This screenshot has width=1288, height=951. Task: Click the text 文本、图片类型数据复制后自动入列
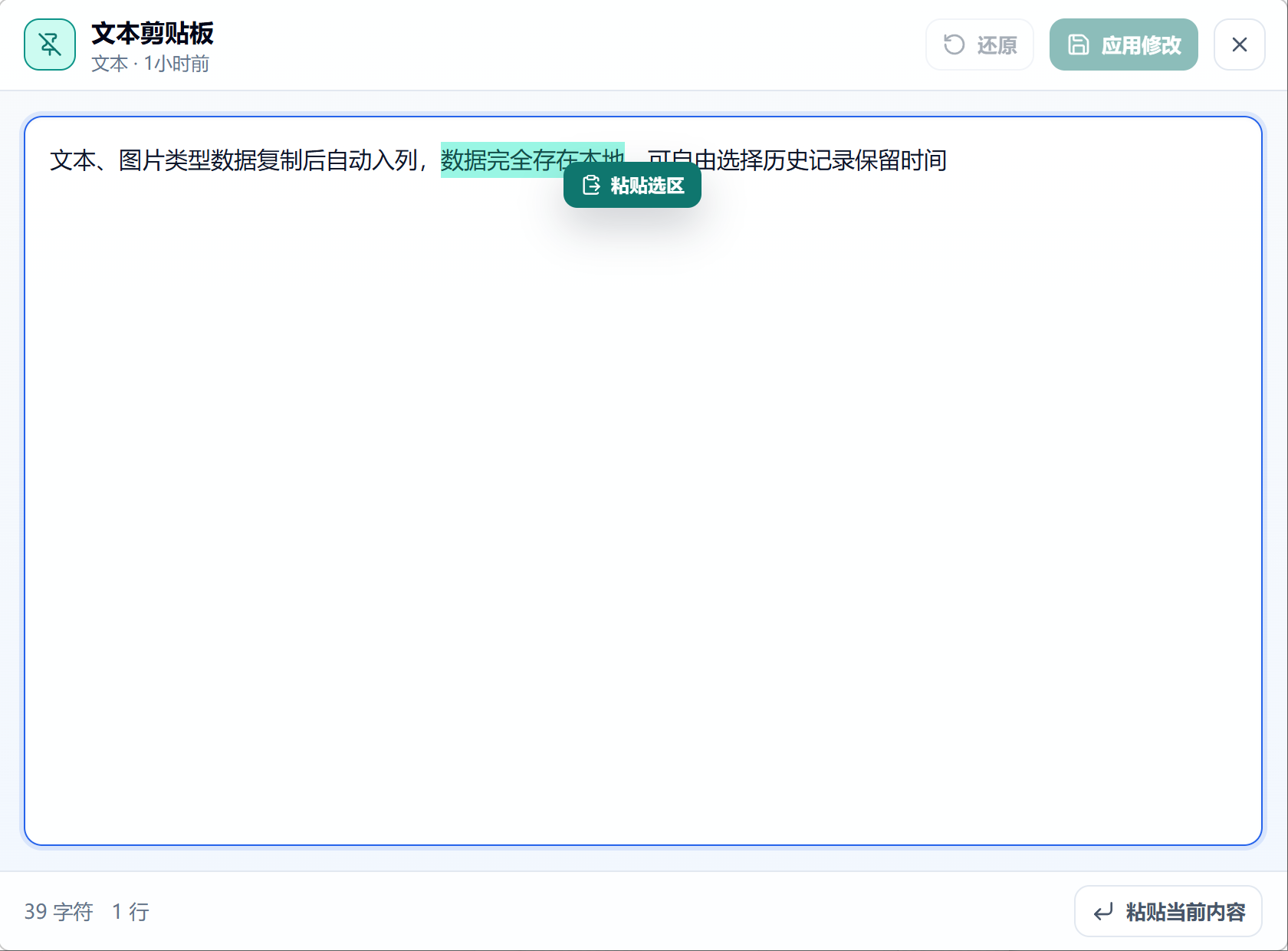(234, 160)
